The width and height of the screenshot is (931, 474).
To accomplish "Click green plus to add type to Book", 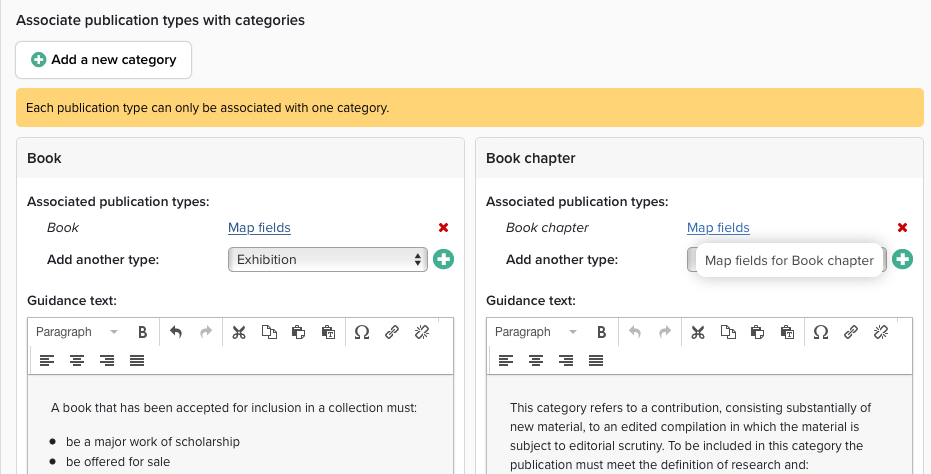I will tap(444, 260).
